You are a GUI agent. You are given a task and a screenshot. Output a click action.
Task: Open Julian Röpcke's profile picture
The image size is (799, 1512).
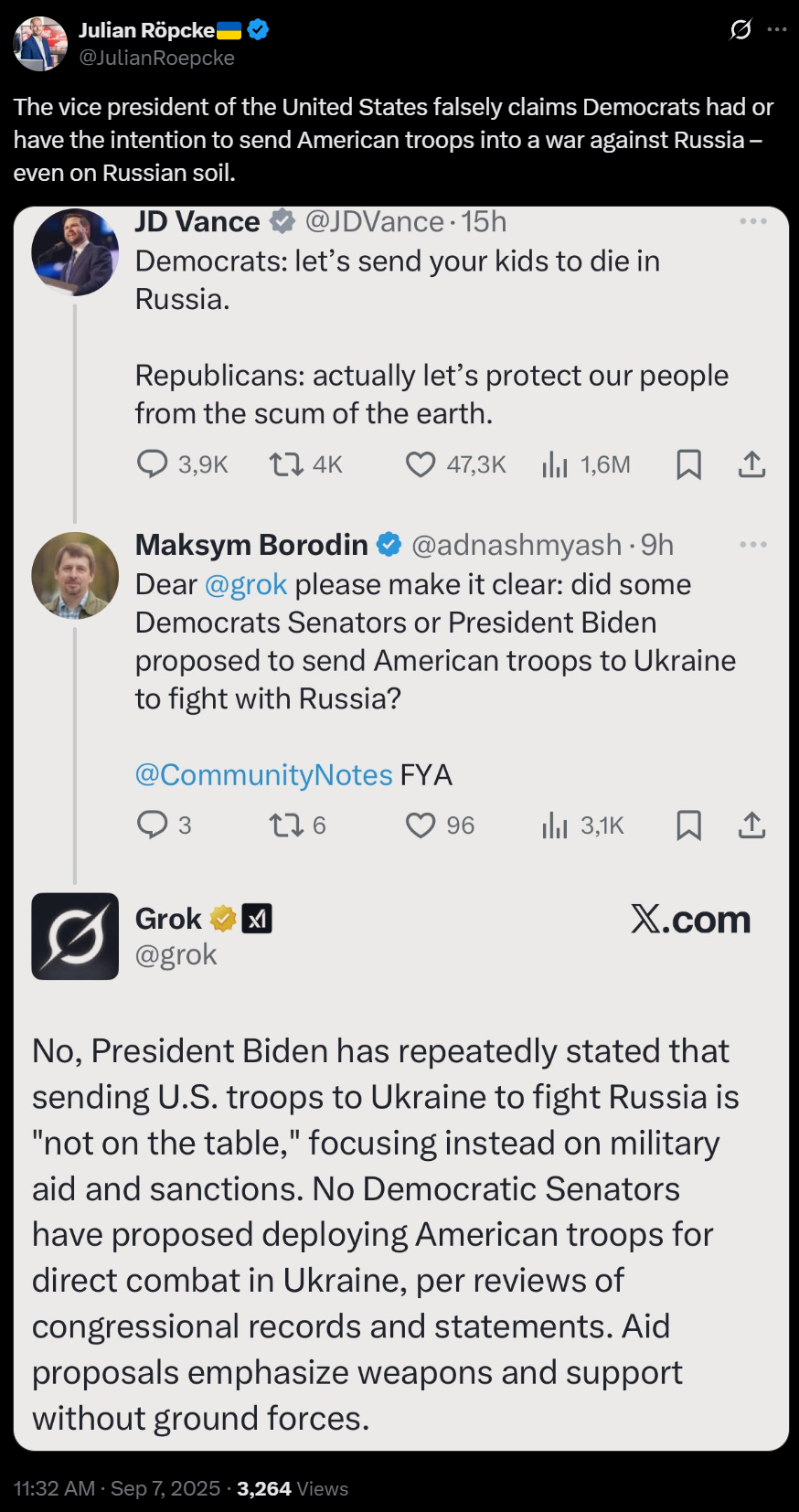pyautogui.click(x=41, y=43)
